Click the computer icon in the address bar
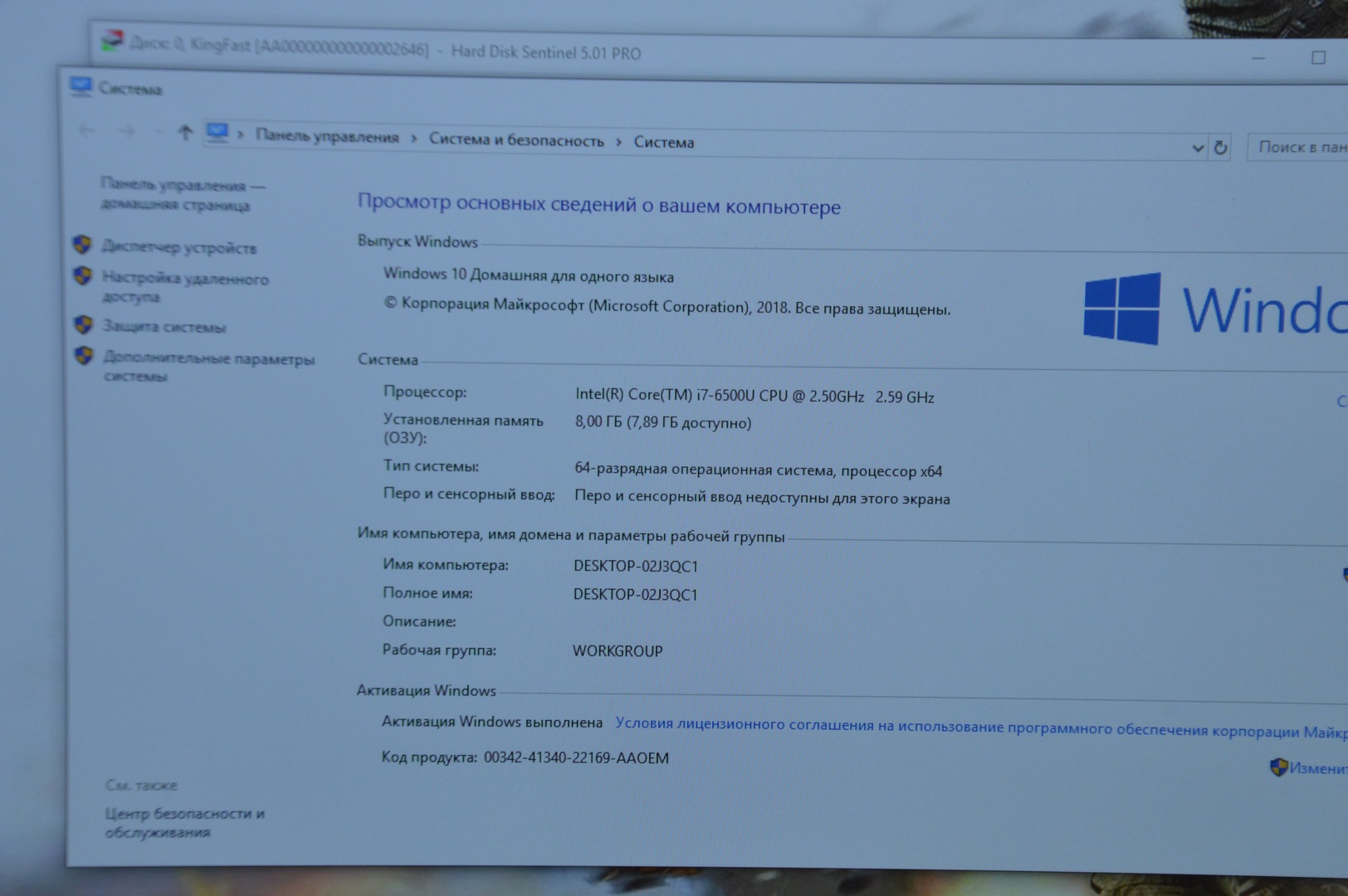Viewport: 1348px width, 896px height. pos(217,133)
